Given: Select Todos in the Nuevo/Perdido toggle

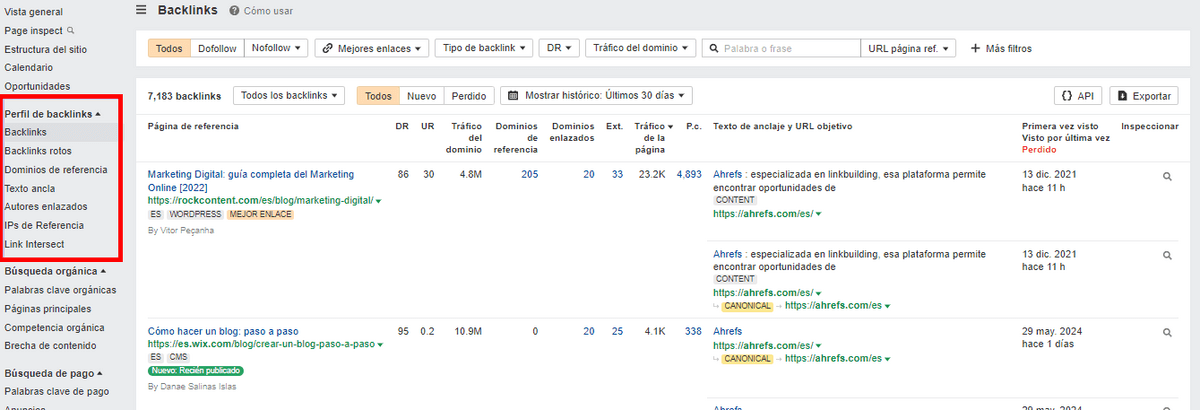Looking at the screenshot, I should (378, 95).
